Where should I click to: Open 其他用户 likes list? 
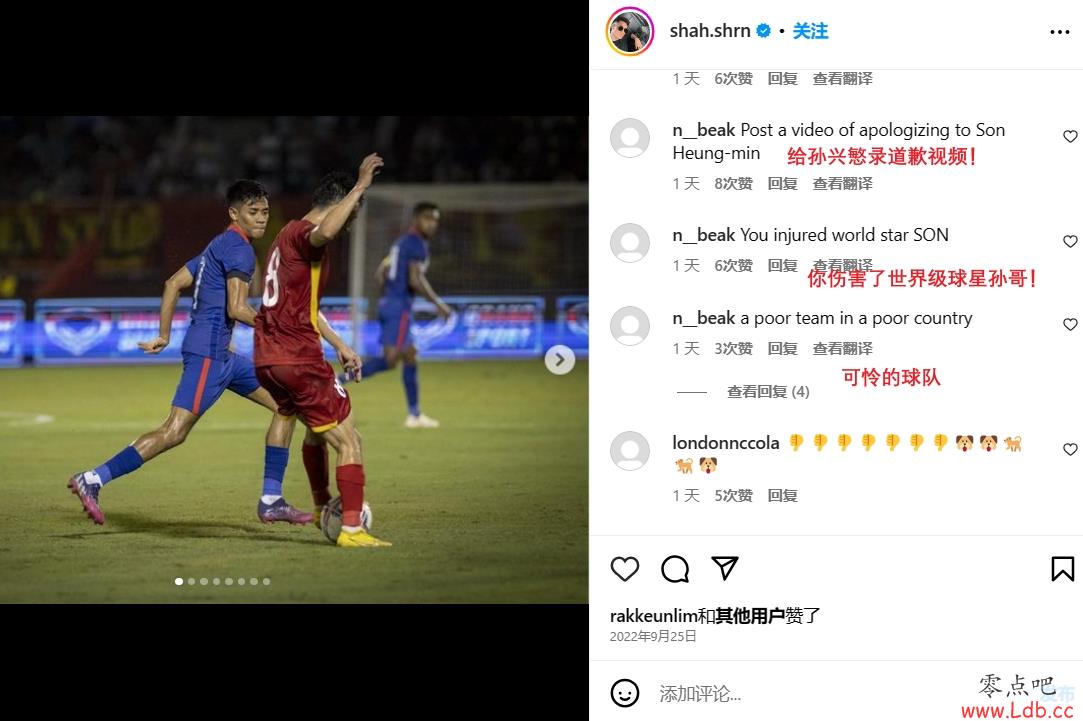point(749,615)
